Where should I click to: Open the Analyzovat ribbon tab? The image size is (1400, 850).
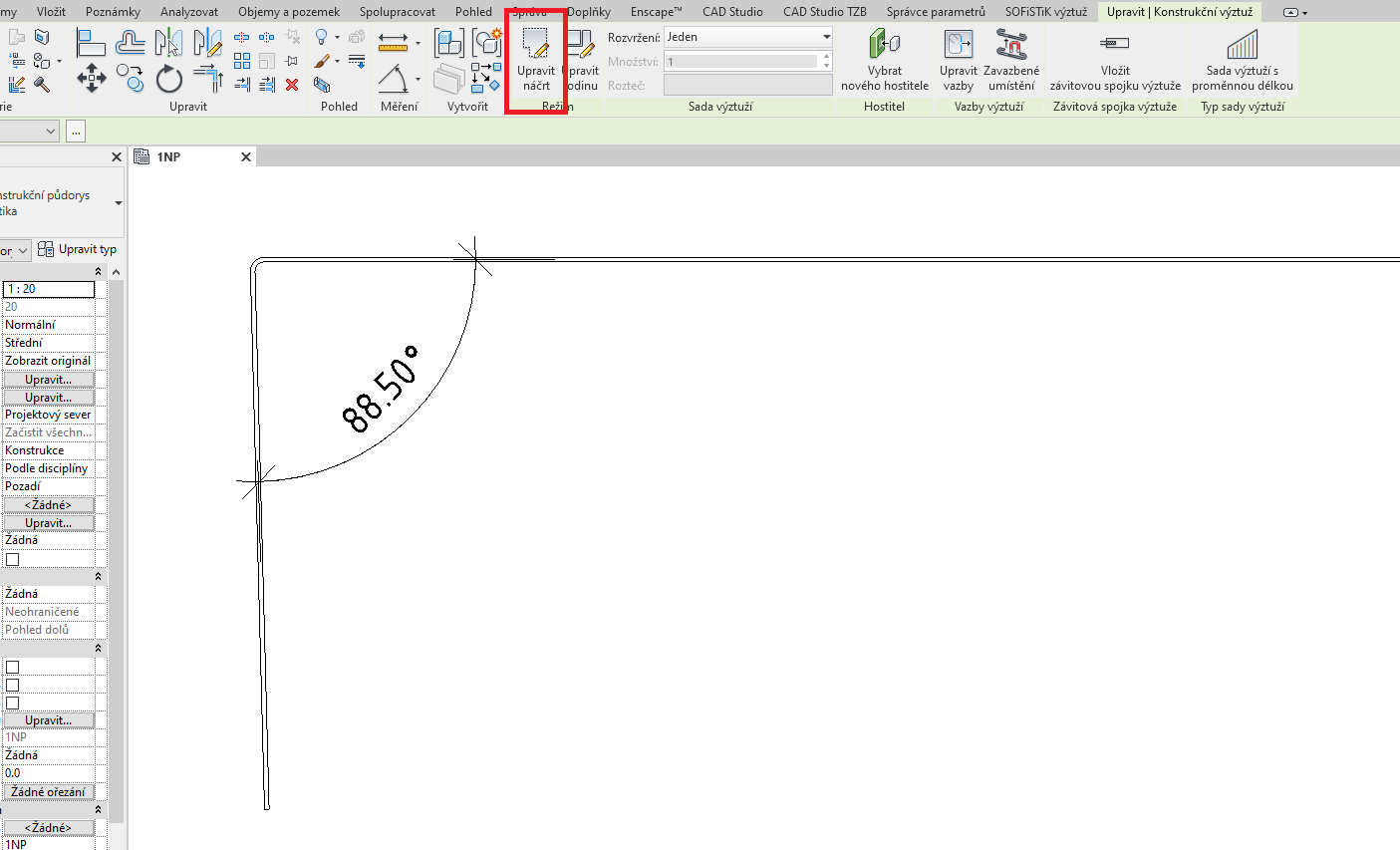189,12
